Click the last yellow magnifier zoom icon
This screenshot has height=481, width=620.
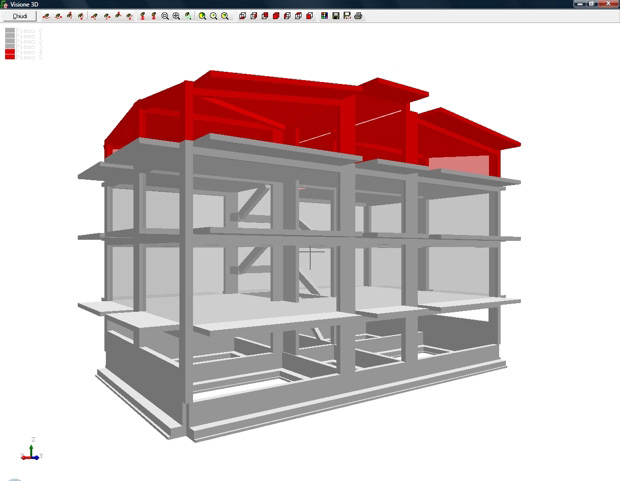pos(225,16)
